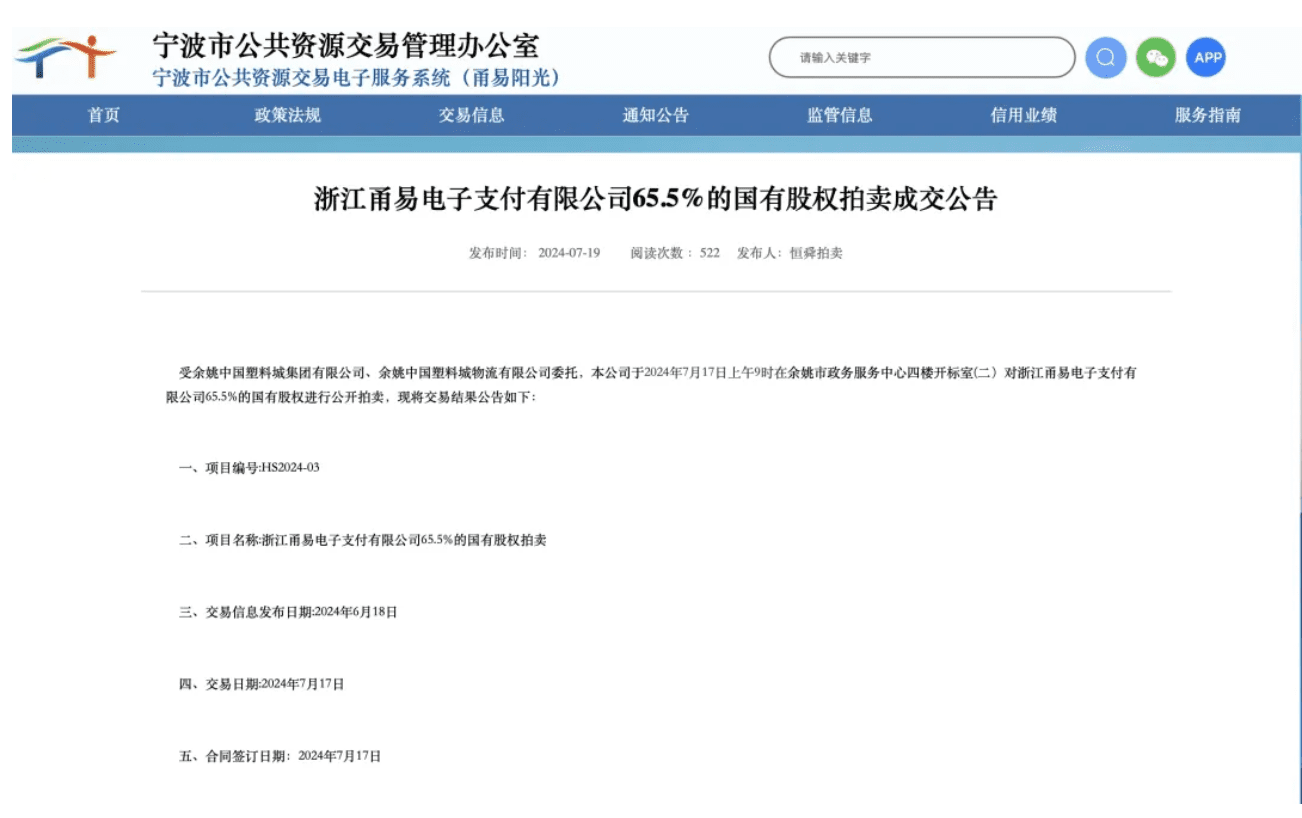Image resolution: width=1302 pixels, height=818 pixels.
Task: Focus the 请输入关键字 search field
Action: pyautogui.click(x=922, y=58)
